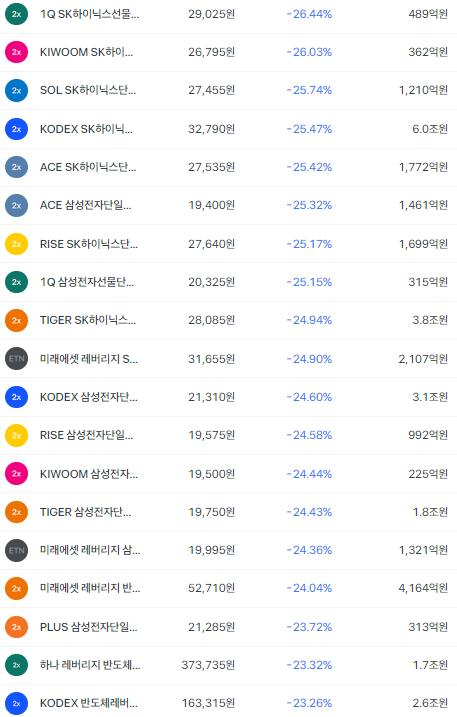Open KIWOOM 삼성전자 name link

[x=89, y=474]
